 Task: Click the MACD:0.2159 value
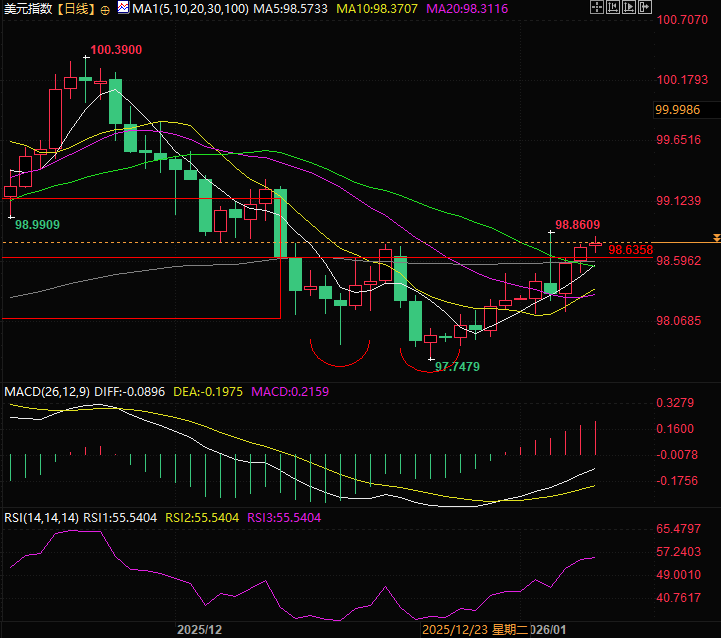[x=290, y=392]
